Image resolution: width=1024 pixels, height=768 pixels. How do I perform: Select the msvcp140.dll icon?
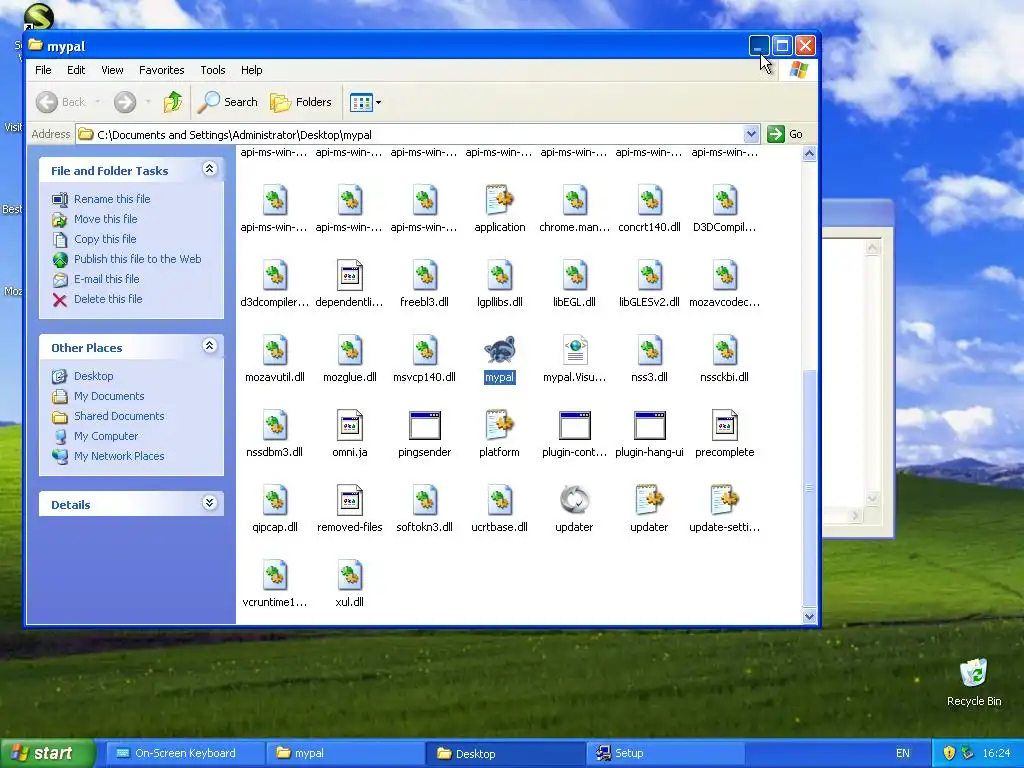[424, 351]
